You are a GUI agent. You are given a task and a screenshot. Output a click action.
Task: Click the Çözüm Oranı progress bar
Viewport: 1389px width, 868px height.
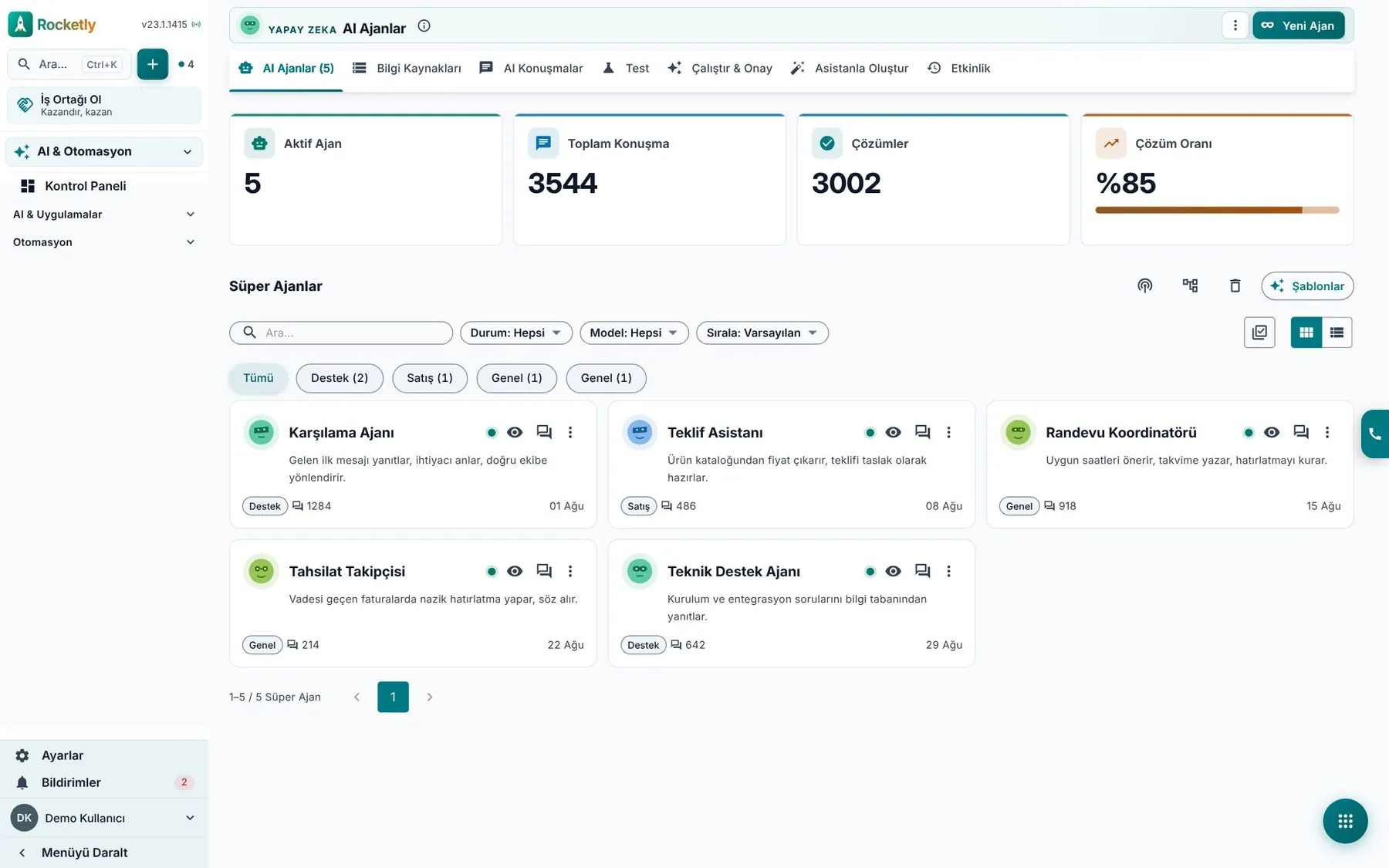(x=1217, y=210)
